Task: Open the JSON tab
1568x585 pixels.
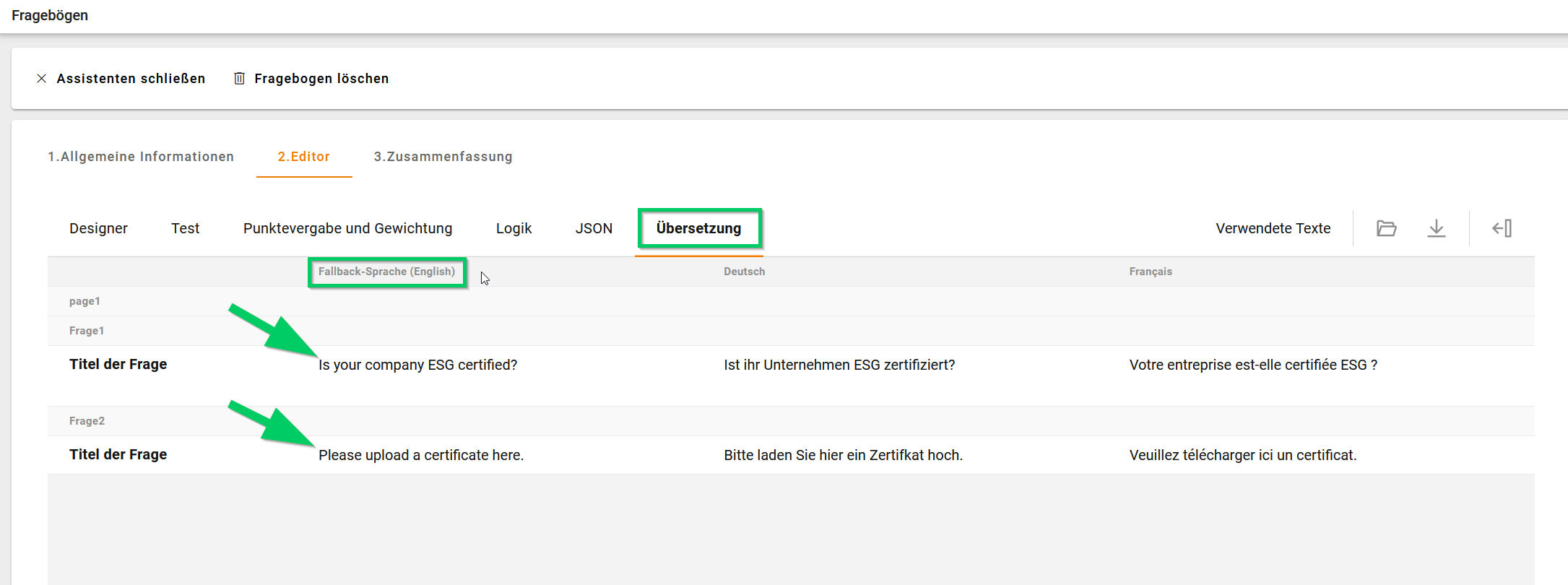Action: 594,228
